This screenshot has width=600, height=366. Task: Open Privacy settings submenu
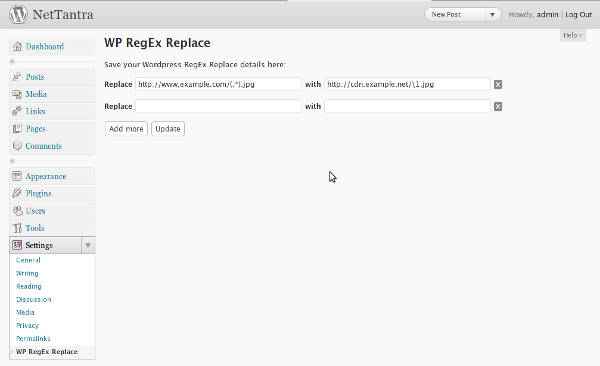tap(28, 325)
